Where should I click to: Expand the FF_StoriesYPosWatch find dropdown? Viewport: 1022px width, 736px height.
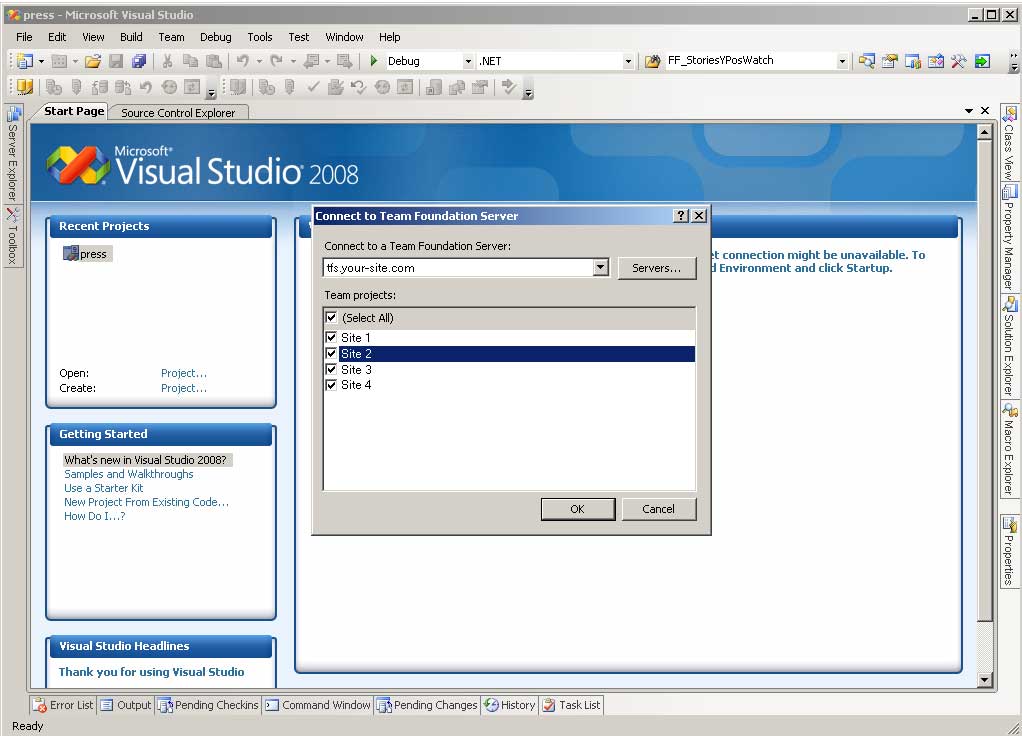pos(842,61)
